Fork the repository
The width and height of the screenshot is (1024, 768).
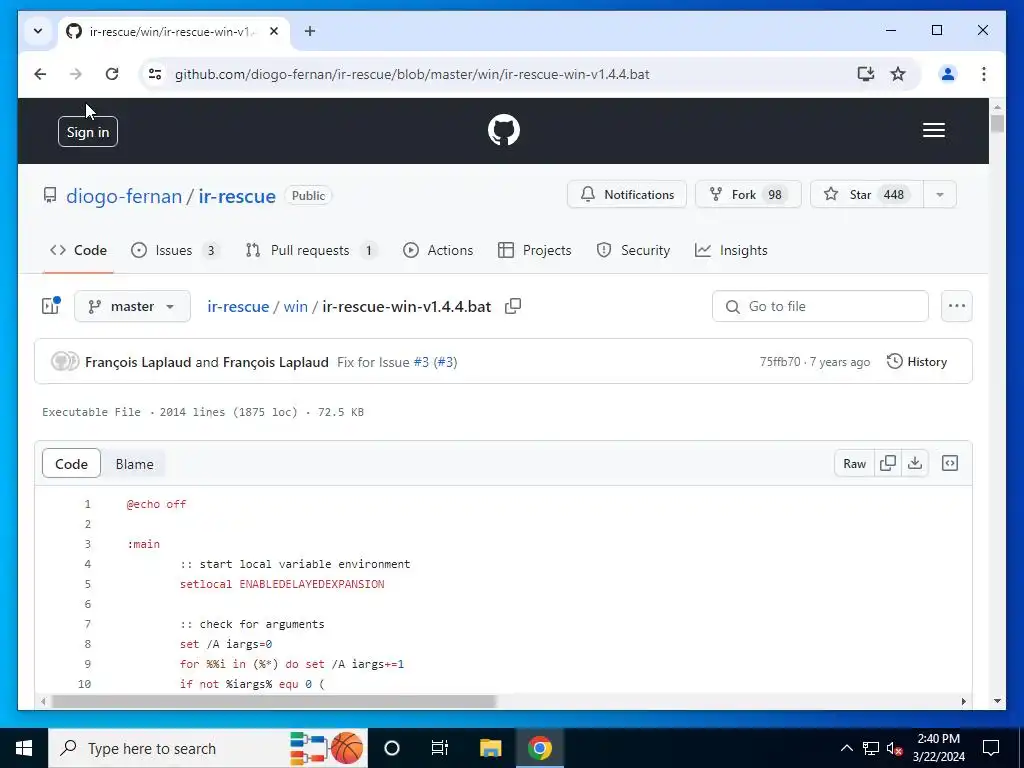point(748,195)
